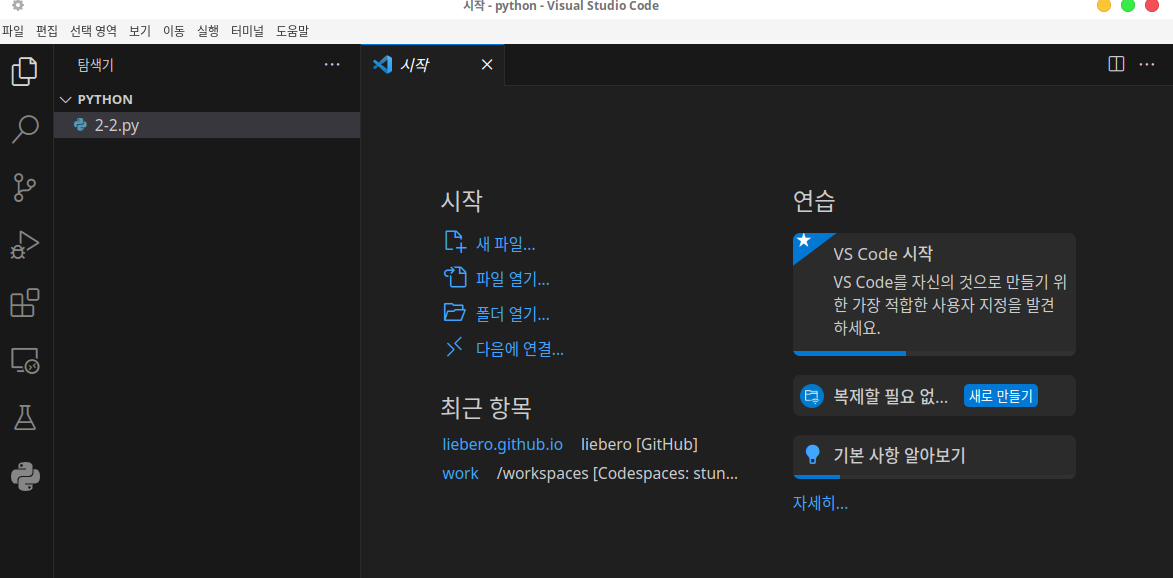This screenshot has width=1173, height=578.
Task: Open recent item liebero.github.io
Action: 502,444
